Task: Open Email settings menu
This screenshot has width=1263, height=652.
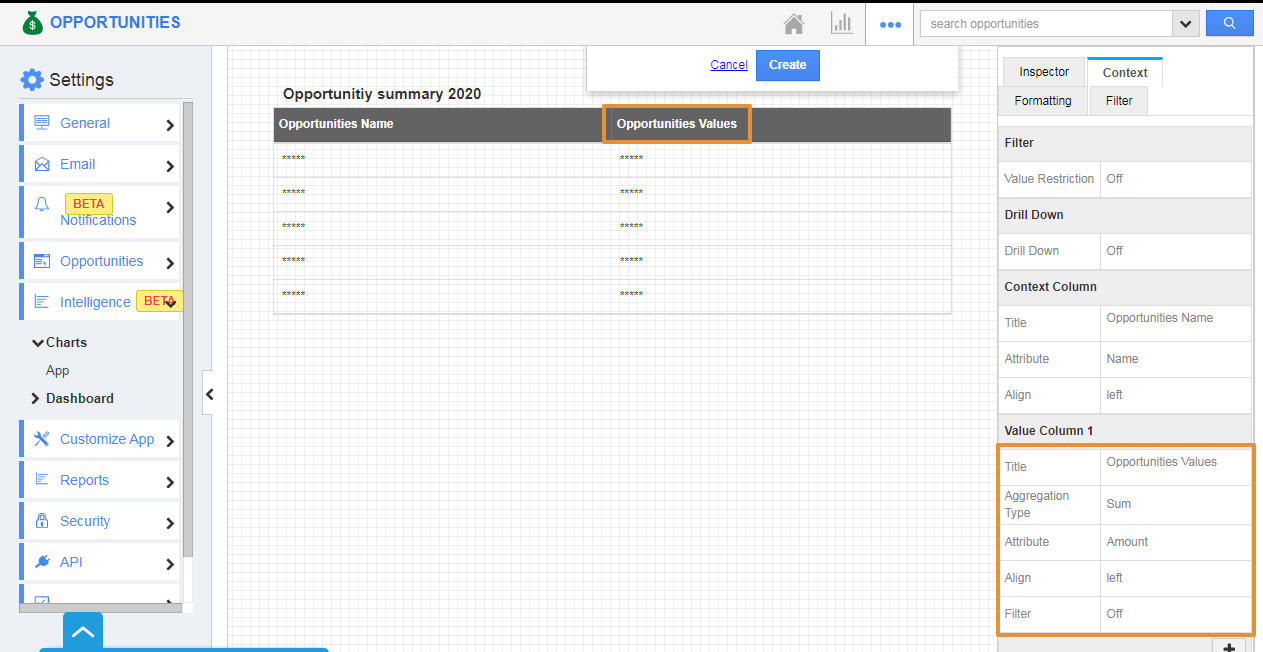Action: click(99, 164)
